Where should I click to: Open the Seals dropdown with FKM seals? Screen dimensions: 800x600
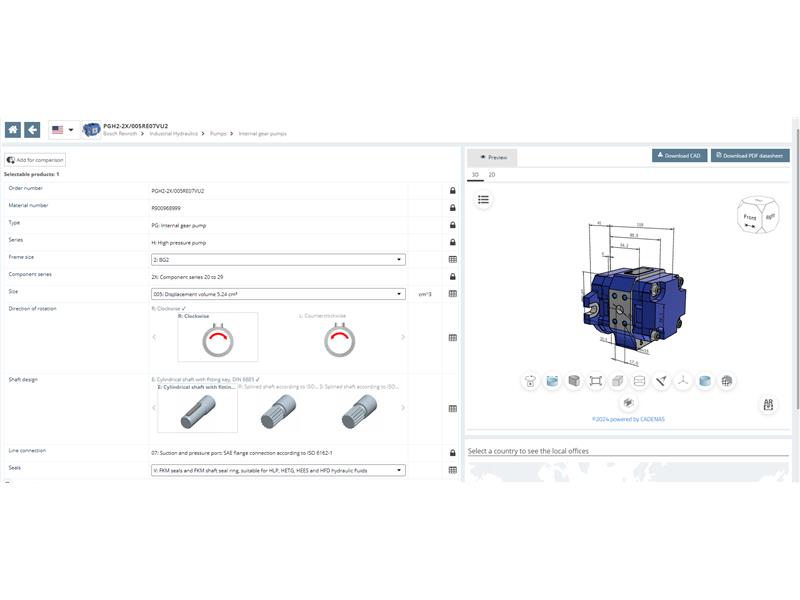pyautogui.click(x=279, y=470)
